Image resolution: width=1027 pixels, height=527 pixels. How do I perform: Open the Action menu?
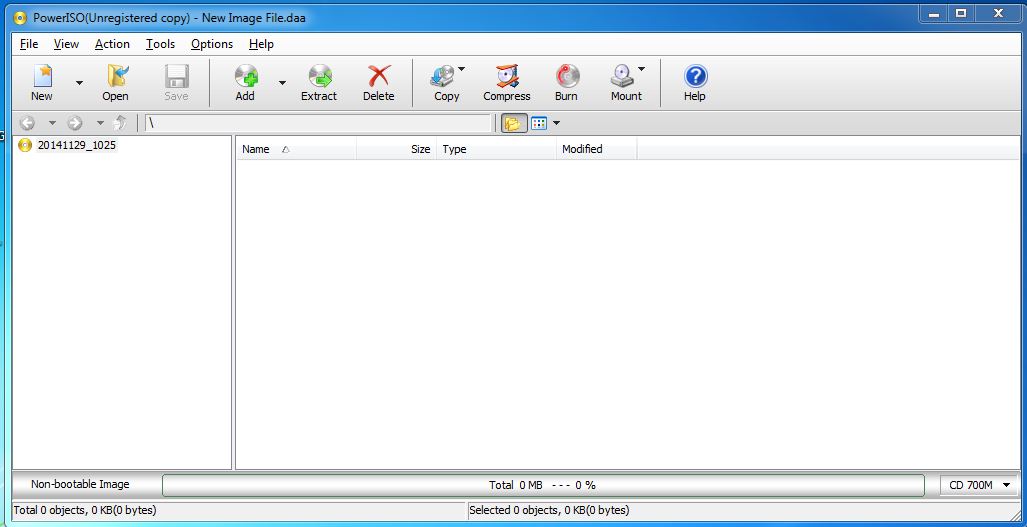(x=112, y=44)
